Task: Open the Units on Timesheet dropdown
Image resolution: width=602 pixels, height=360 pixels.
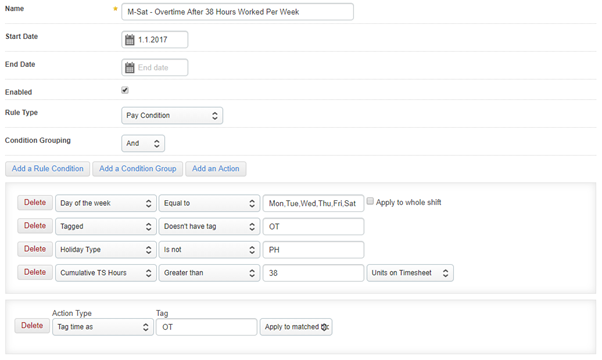Action: [x=410, y=273]
